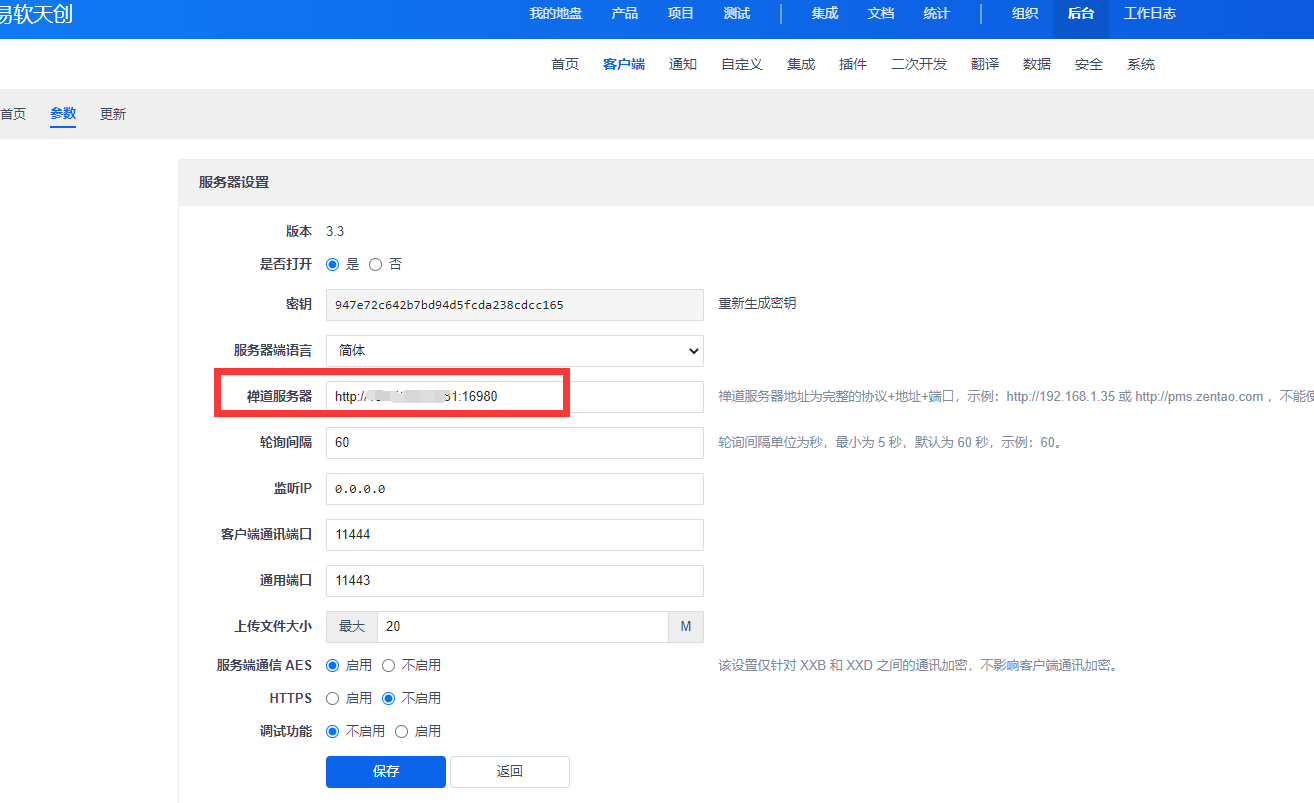This screenshot has height=803, width=1314.
Task: Click 重新生成密钥 link
Action: (x=757, y=304)
